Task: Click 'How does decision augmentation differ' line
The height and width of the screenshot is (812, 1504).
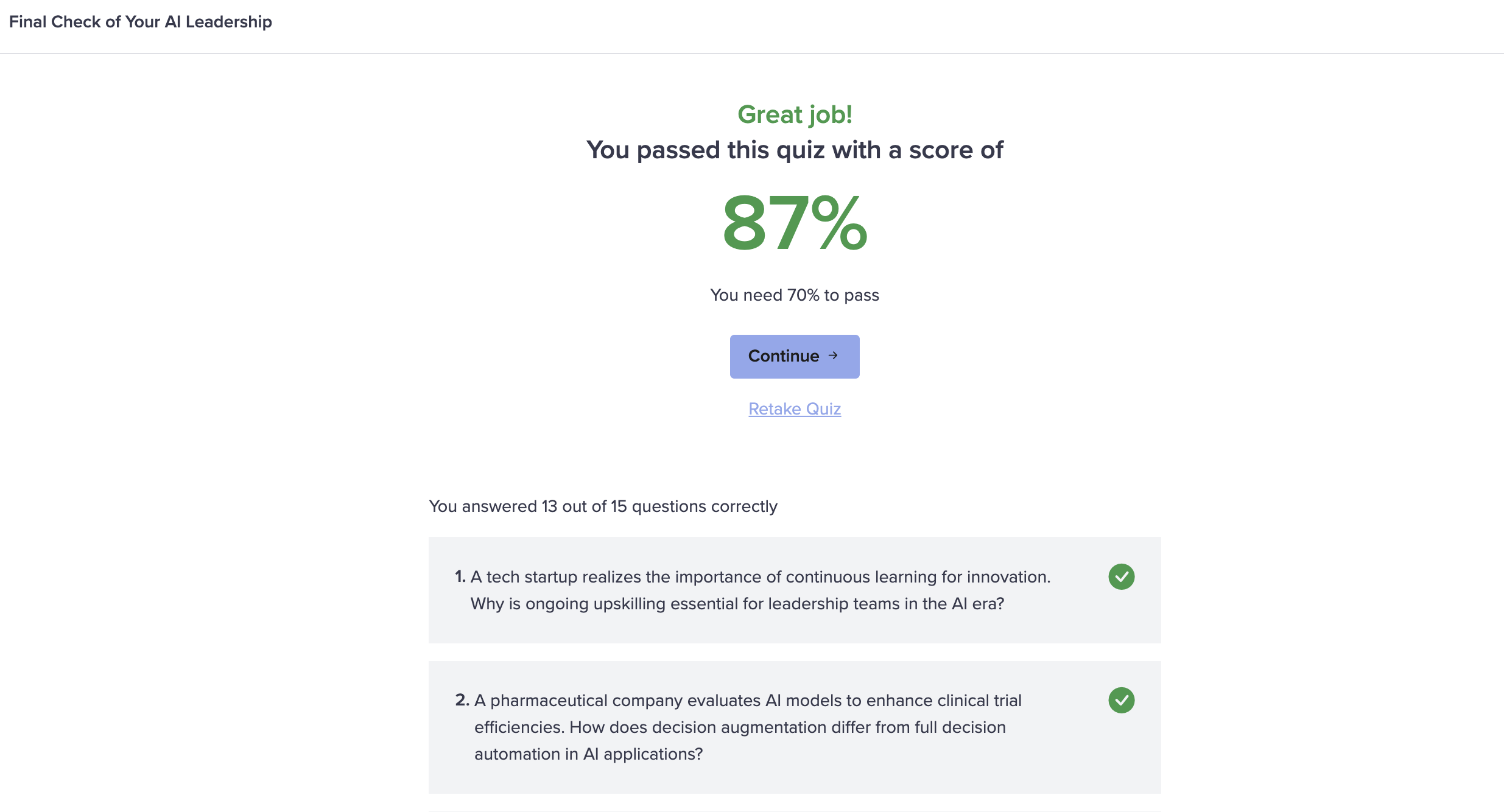Action: click(x=740, y=727)
